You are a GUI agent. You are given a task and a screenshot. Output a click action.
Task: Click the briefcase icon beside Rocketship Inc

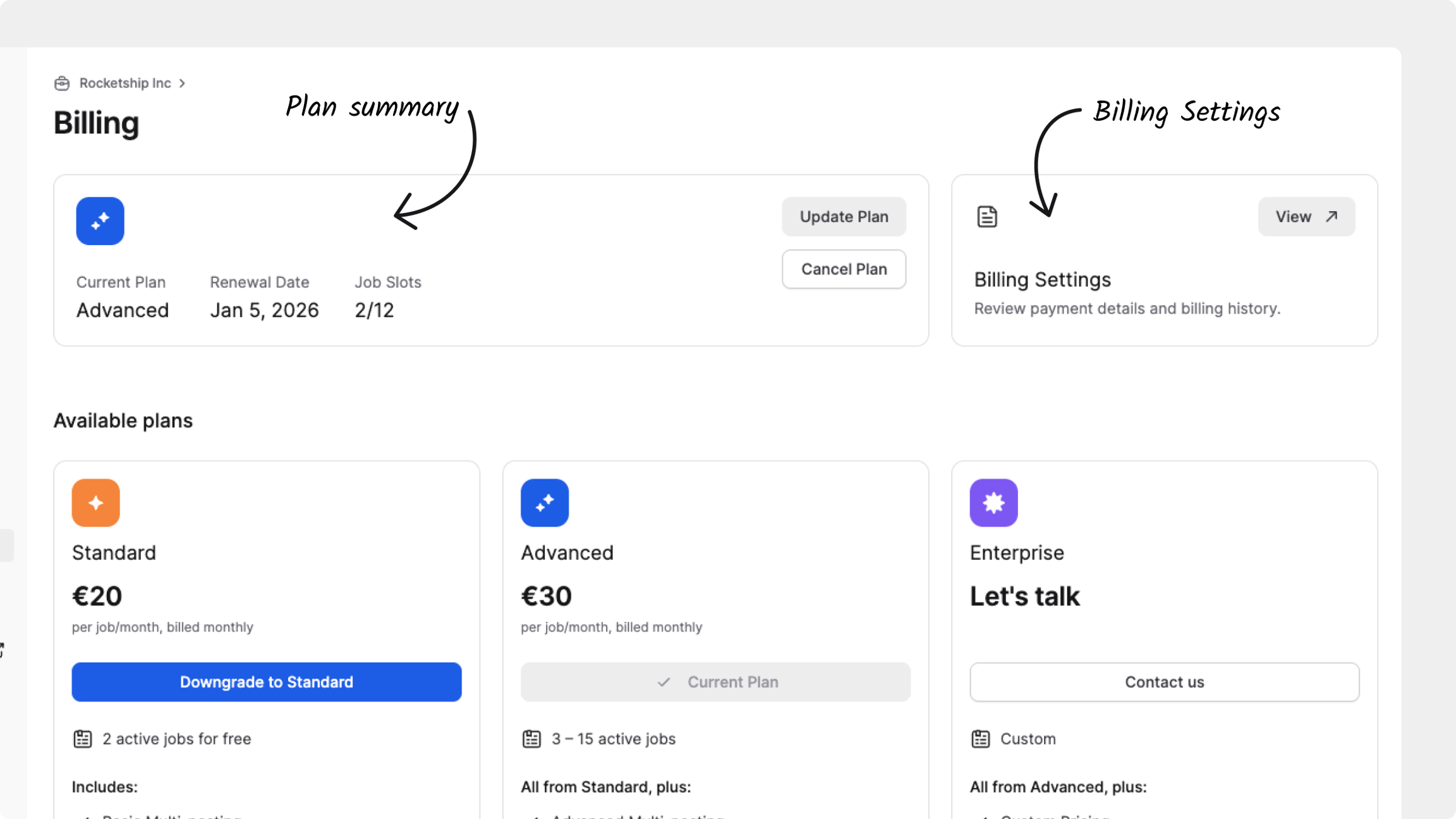coord(62,83)
